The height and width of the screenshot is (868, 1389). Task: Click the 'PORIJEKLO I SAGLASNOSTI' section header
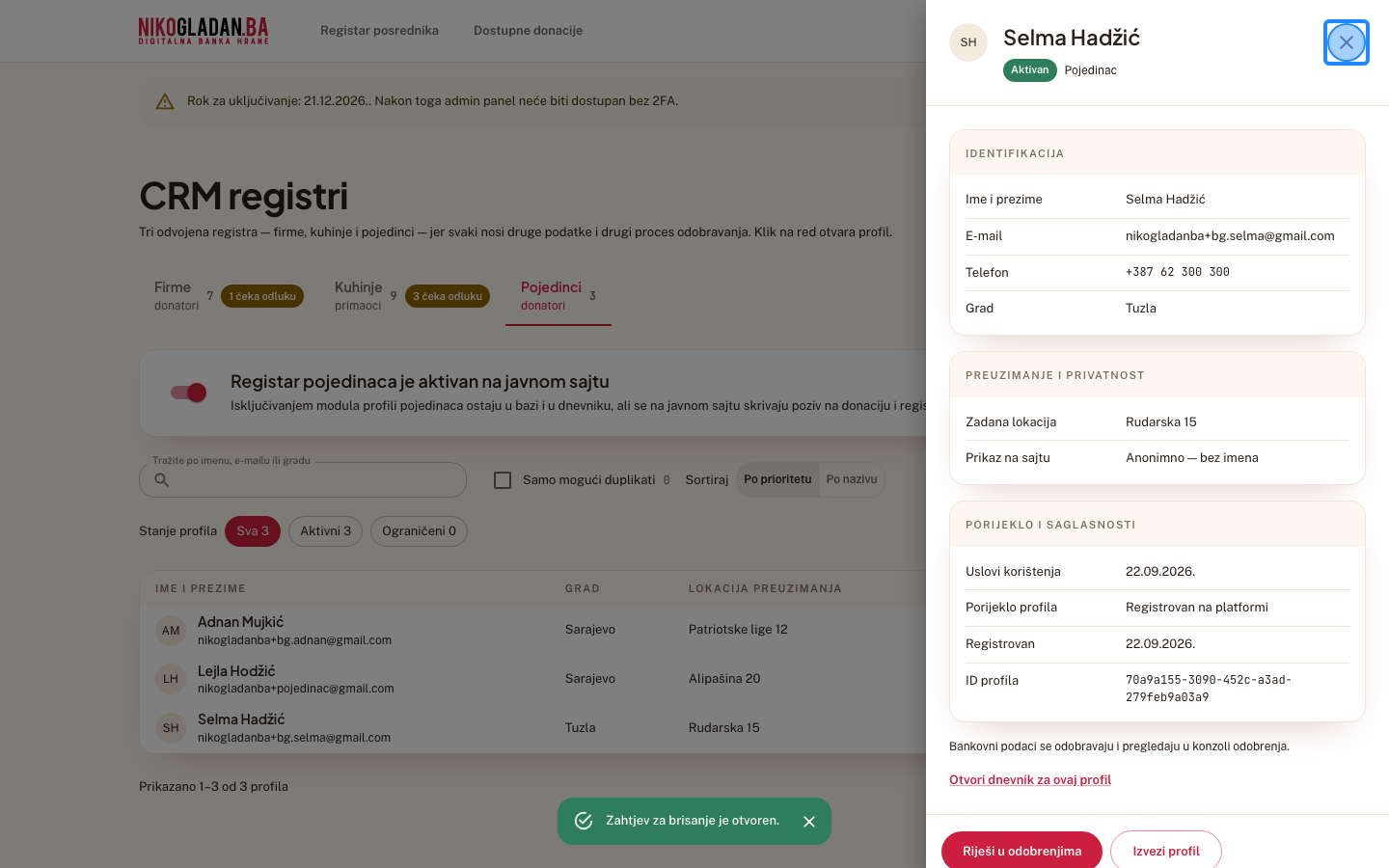click(x=1050, y=525)
